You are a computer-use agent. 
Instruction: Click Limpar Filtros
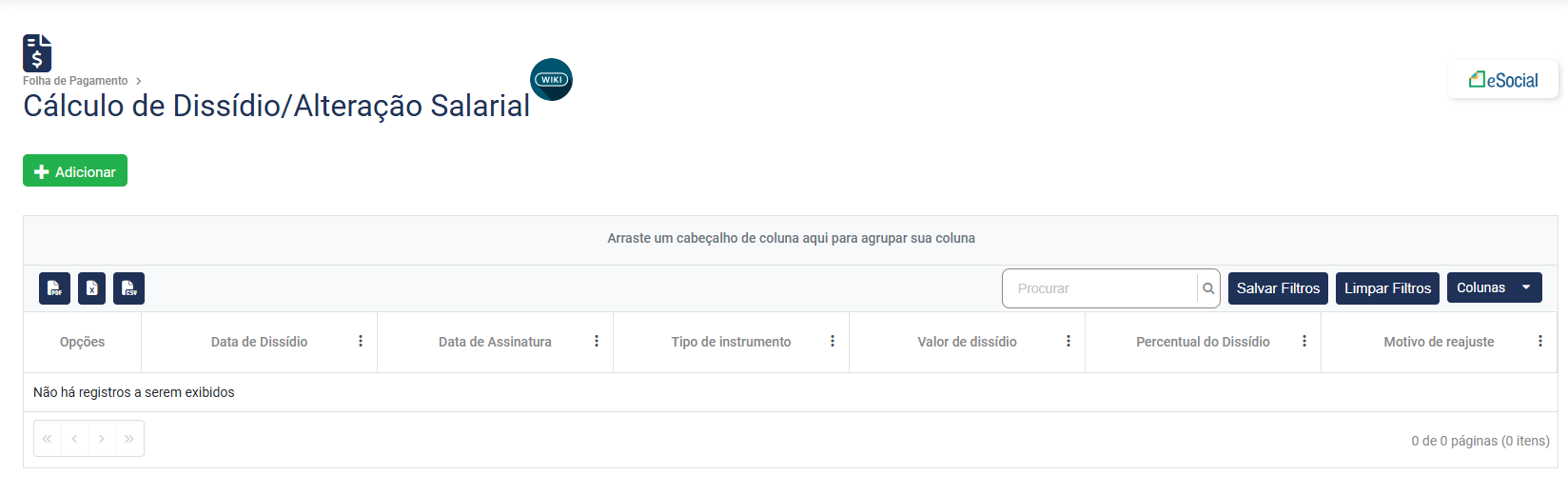tap(1387, 288)
